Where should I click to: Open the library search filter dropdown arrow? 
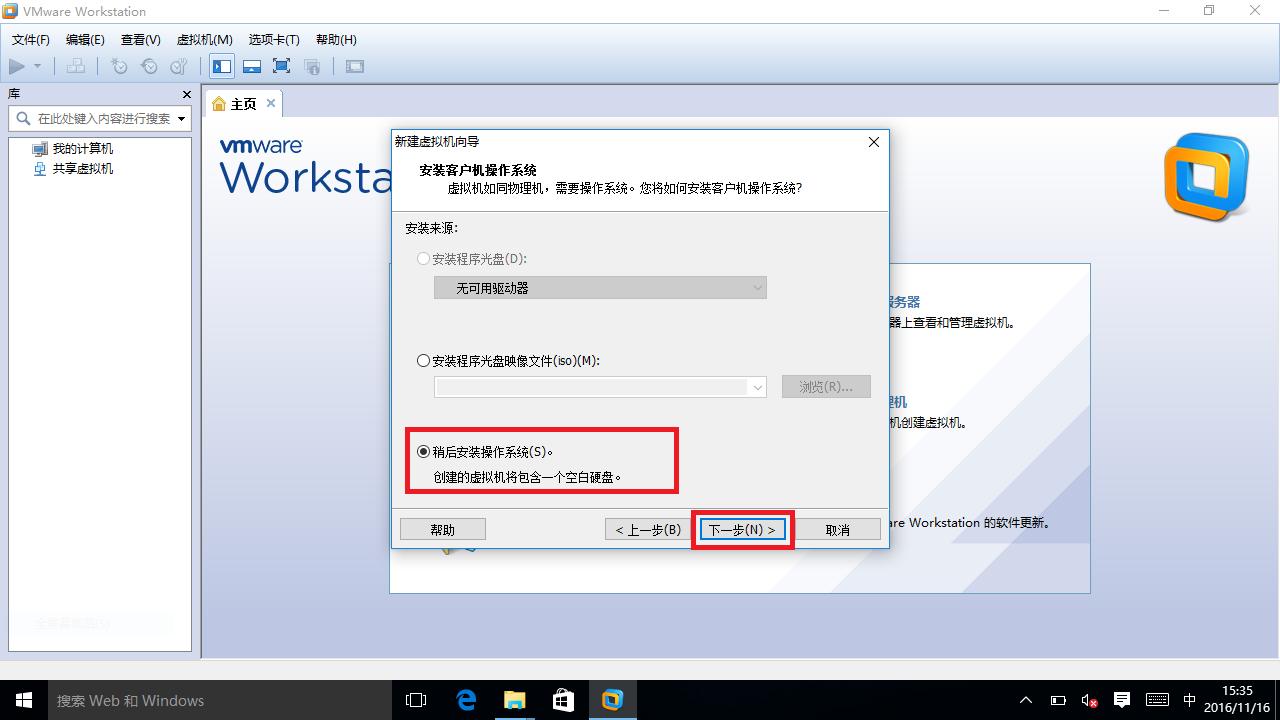[x=183, y=118]
